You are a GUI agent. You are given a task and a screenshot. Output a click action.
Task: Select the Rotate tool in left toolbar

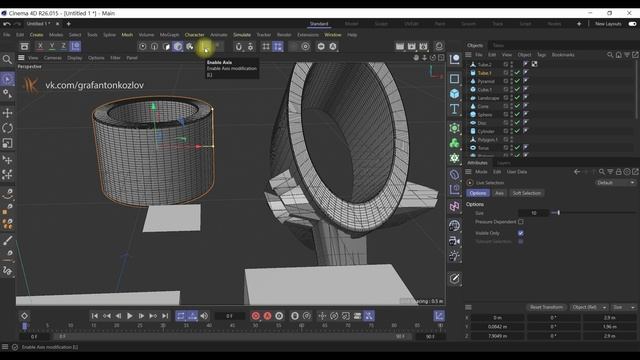coord(7,128)
